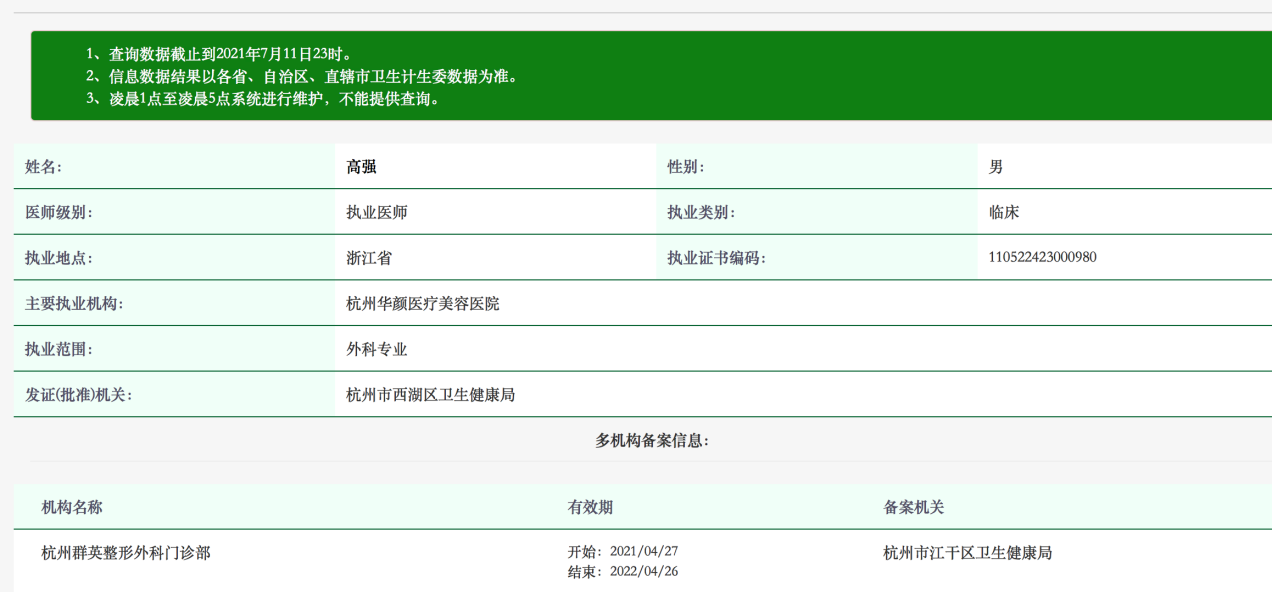Click the 杭州市江干区卫生健康局 filing authority
The height and width of the screenshot is (592, 1272).
click(x=967, y=552)
